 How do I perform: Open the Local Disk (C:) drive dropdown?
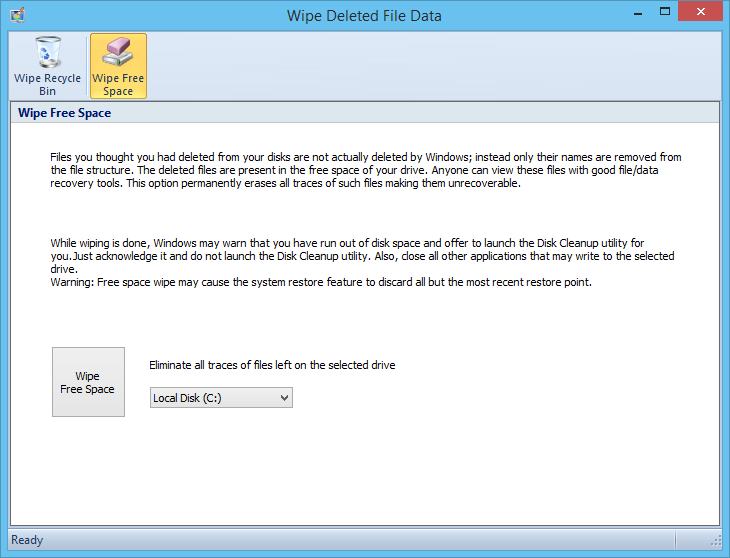[x=220, y=398]
